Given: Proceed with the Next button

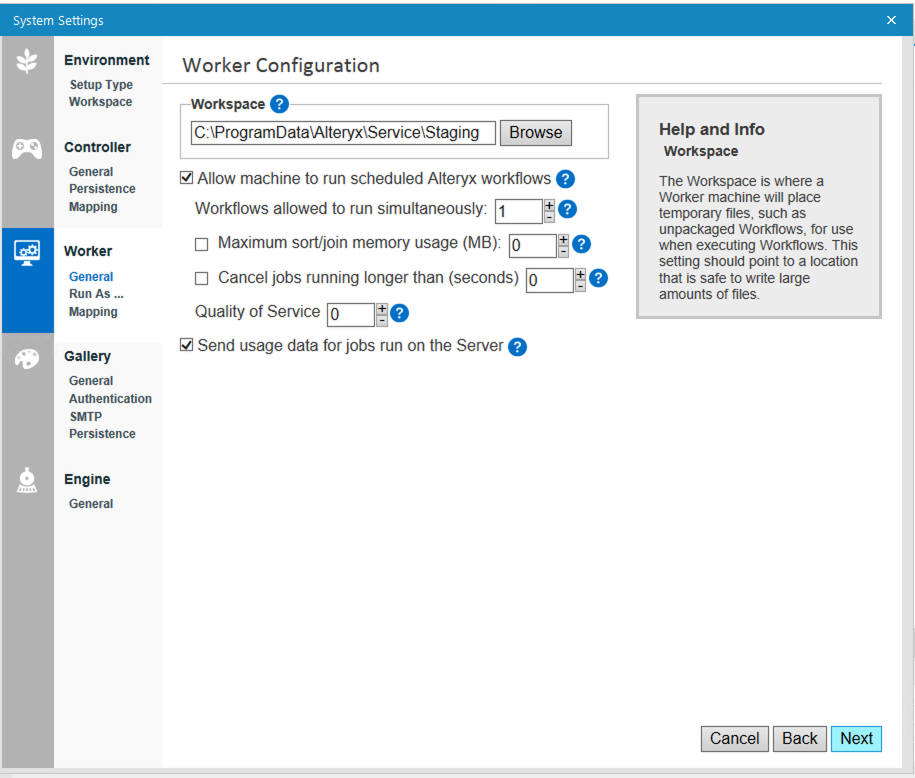Looking at the screenshot, I should pyautogui.click(x=857, y=738).
